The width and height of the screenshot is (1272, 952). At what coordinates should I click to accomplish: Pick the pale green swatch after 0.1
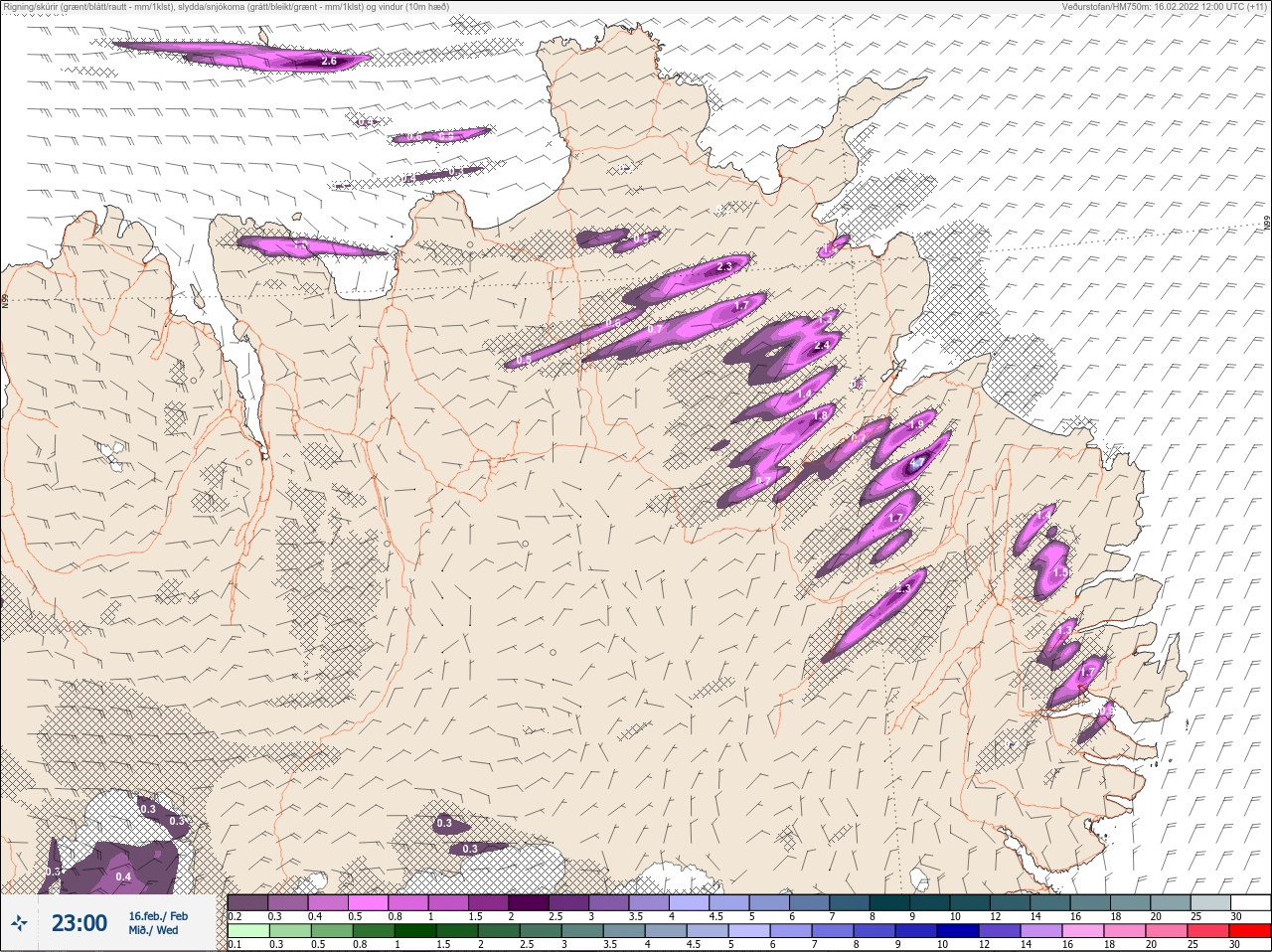tap(247, 933)
